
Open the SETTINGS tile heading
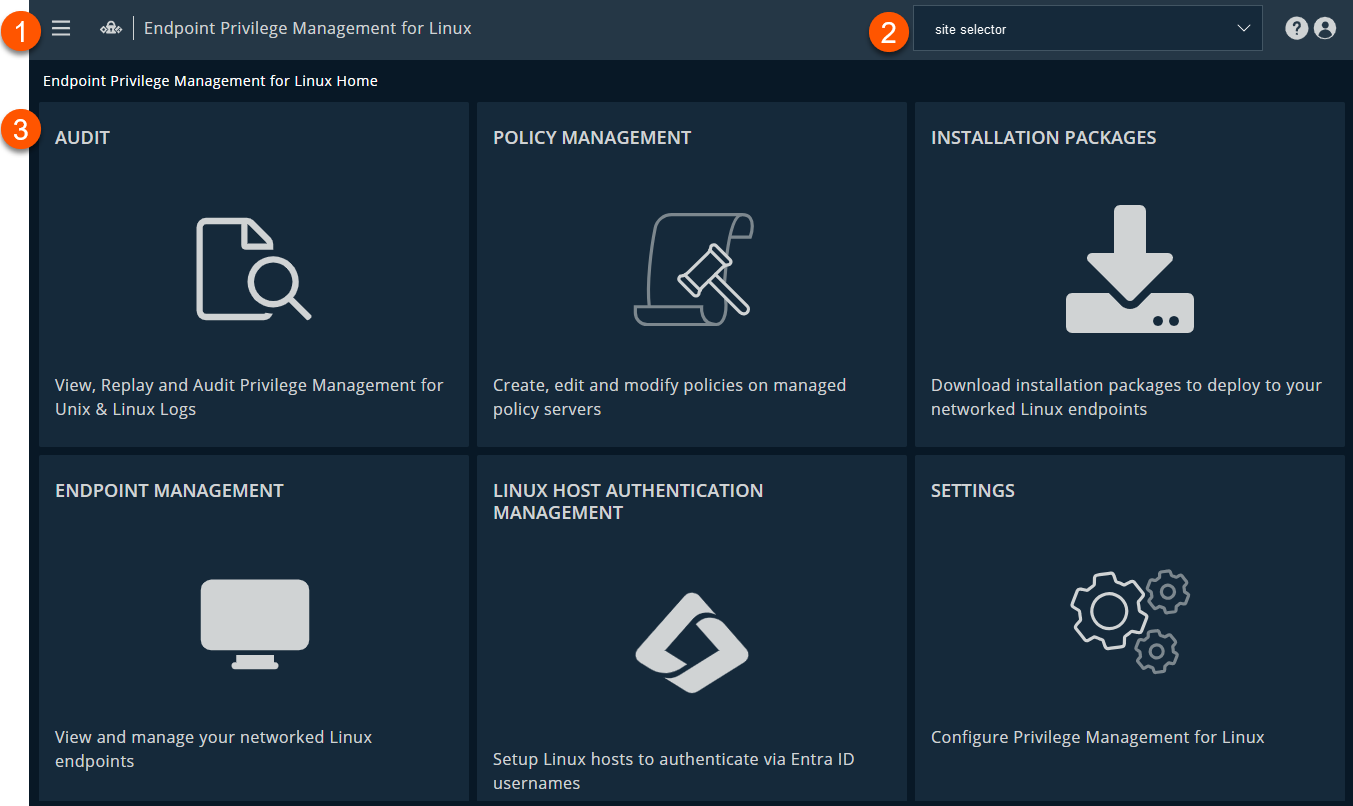click(973, 491)
